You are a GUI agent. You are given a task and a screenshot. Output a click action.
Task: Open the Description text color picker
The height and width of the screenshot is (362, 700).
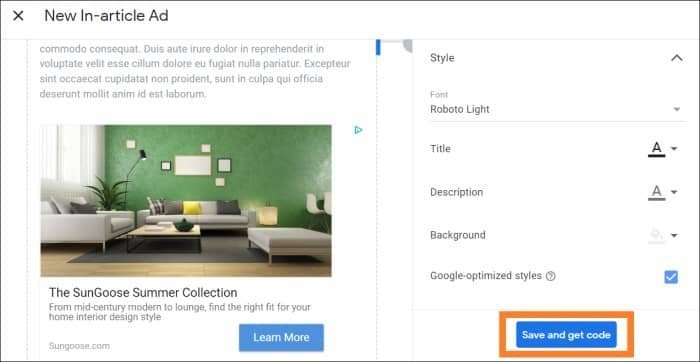coord(657,192)
